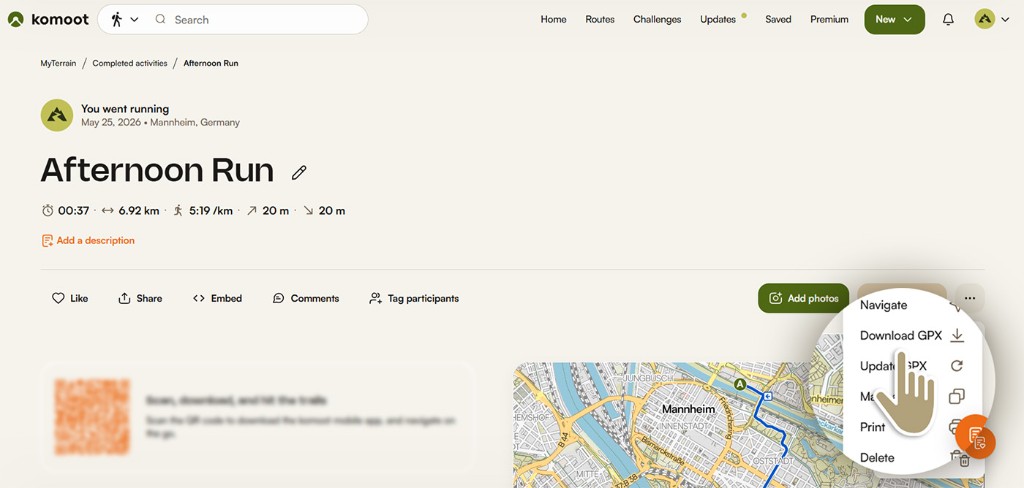This screenshot has width=1024, height=488.
Task: Open the hiking sport type dropdown
Action: [125, 20]
